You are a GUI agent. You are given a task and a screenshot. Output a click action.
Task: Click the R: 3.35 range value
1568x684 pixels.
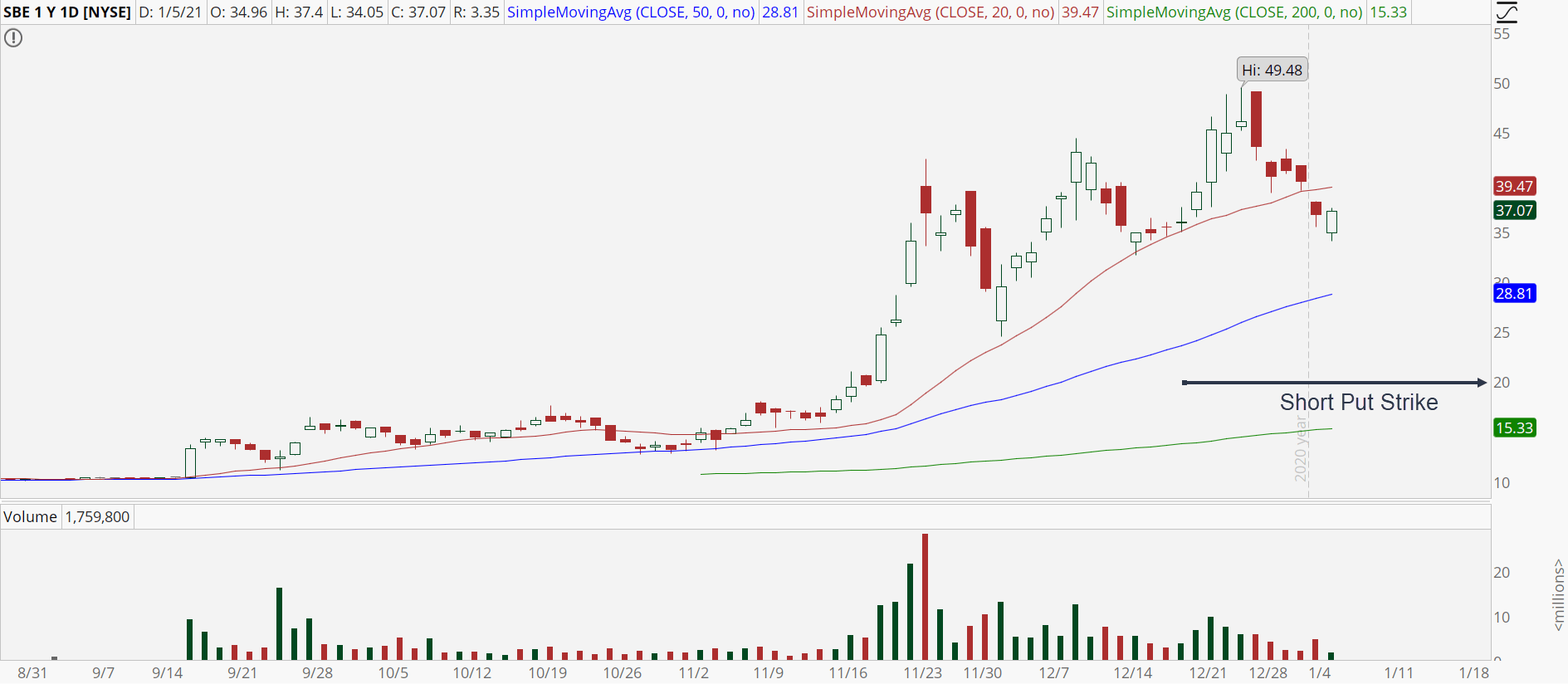476,12
